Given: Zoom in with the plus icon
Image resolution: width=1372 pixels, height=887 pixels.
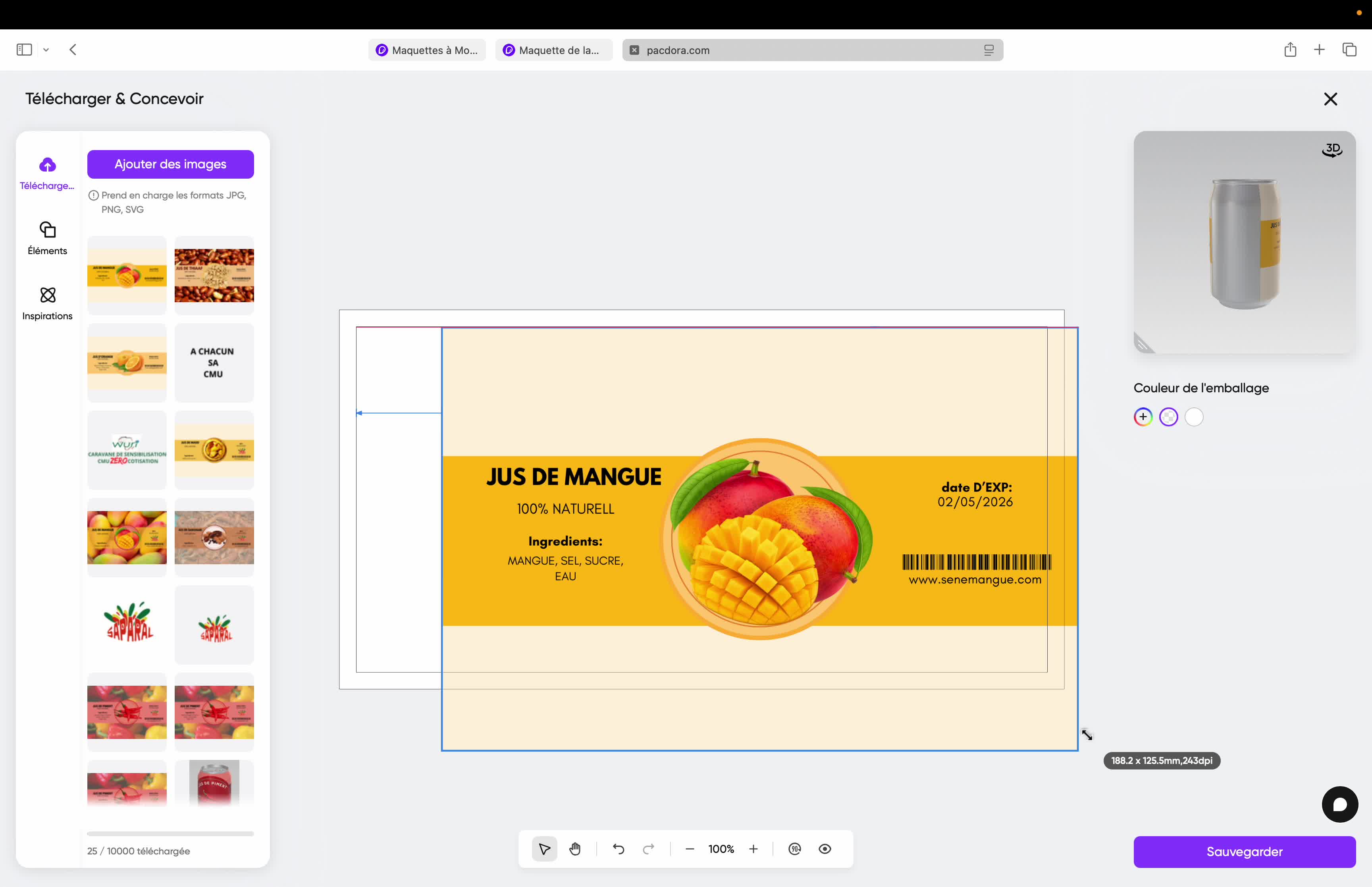Looking at the screenshot, I should [753, 849].
